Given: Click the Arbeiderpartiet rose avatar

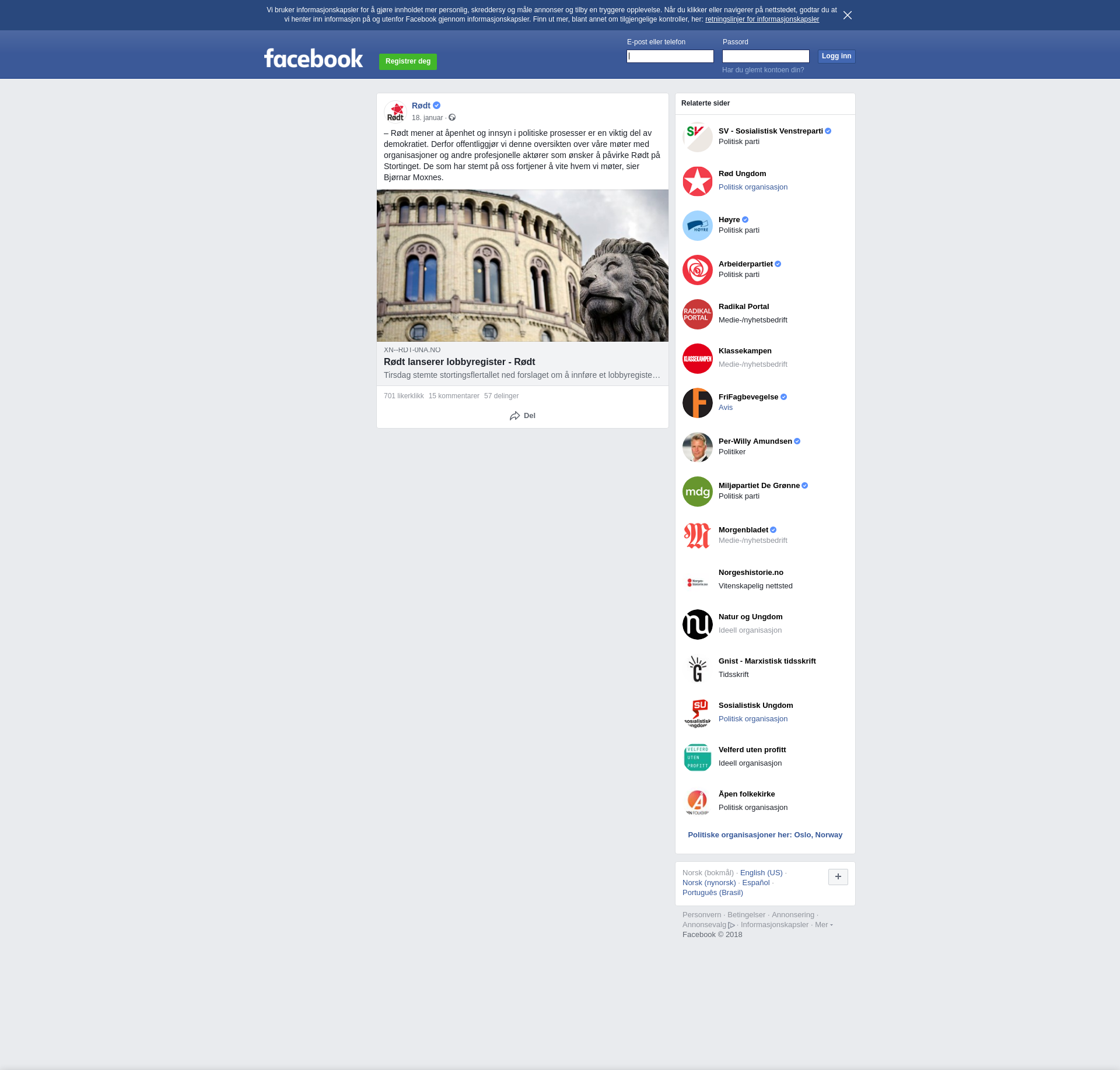Looking at the screenshot, I should [x=698, y=270].
